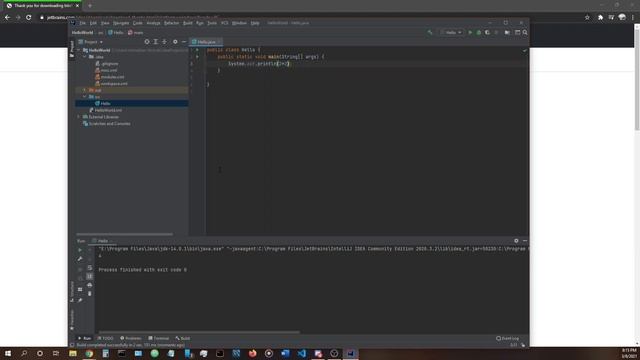The image size is (640, 360).
Task: Expand the External Libraries node
Action: (79, 117)
